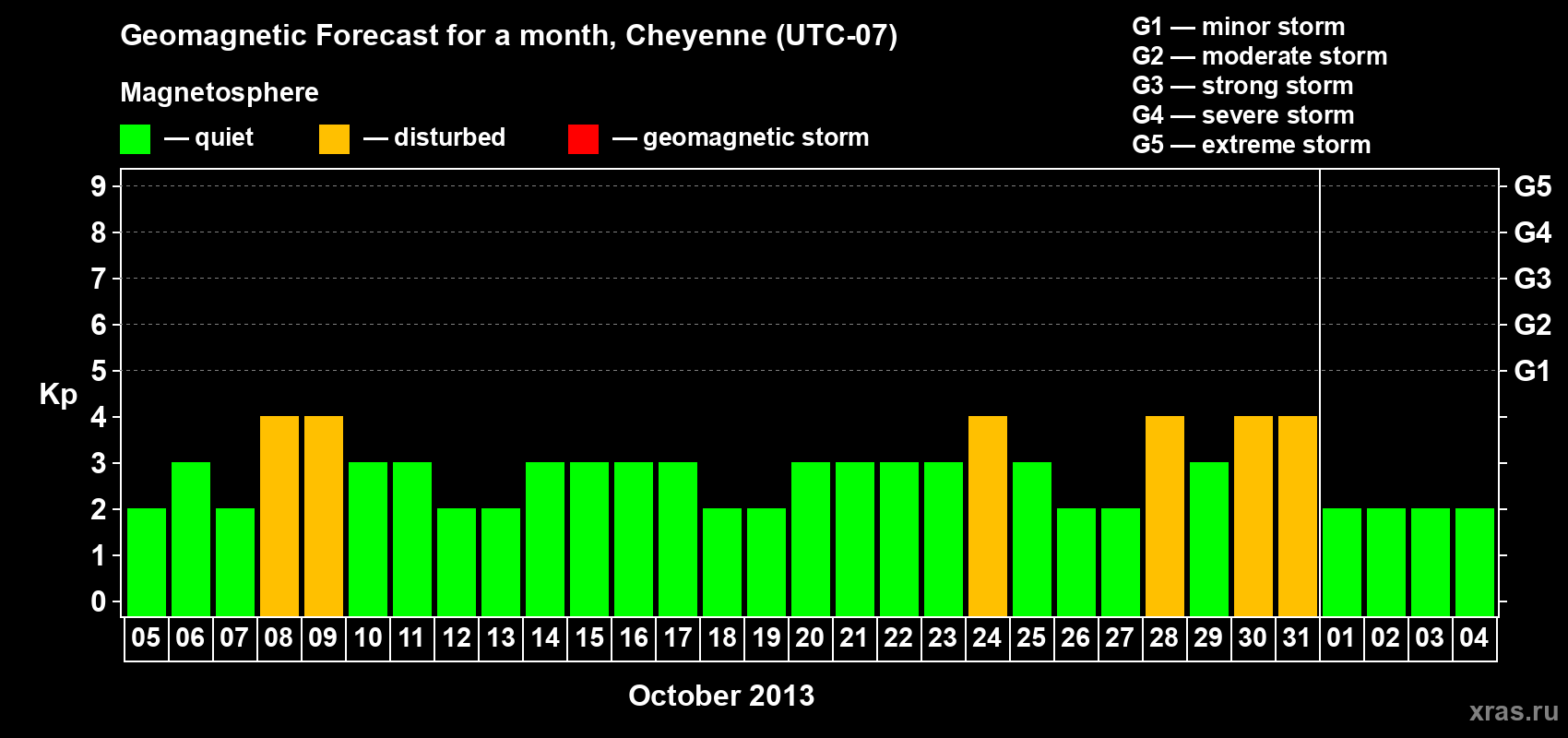1568x738 pixels.
Task: Select the orange bar for day 28
Action: [1165, 516]
